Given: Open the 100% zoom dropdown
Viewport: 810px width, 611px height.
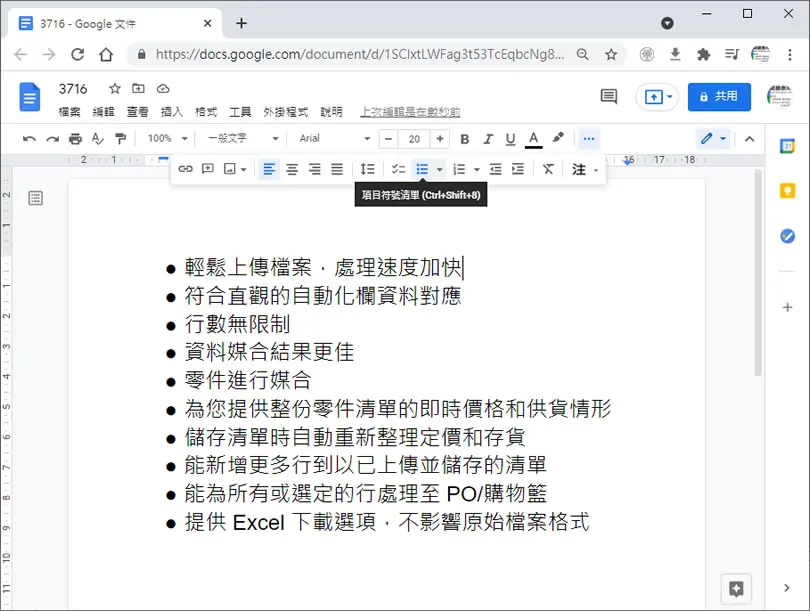Looking at the screenshot, I should pyautogui.click(x=167, y=138).
